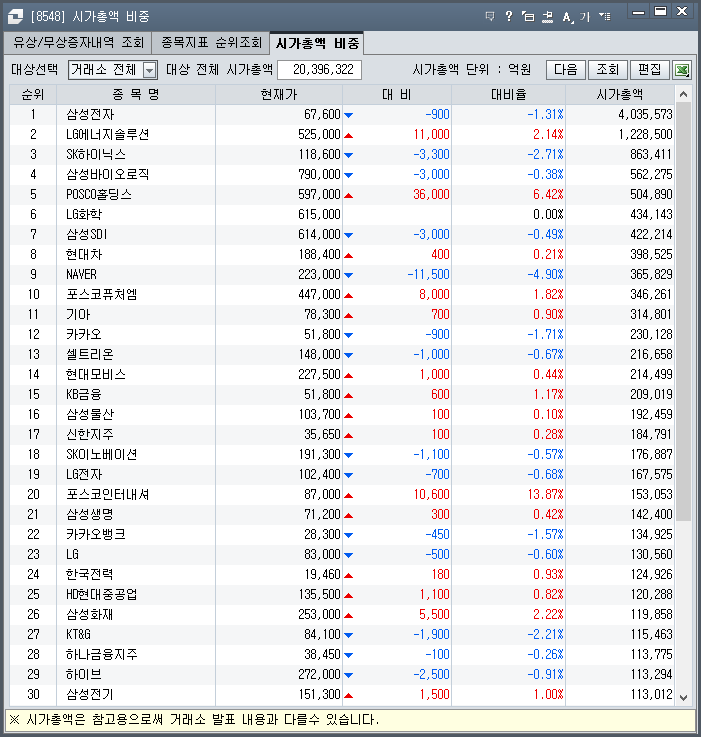Select the 시가총액 비중 tab
Viewport: 701px width, 737px height.
tap(317, 43)
